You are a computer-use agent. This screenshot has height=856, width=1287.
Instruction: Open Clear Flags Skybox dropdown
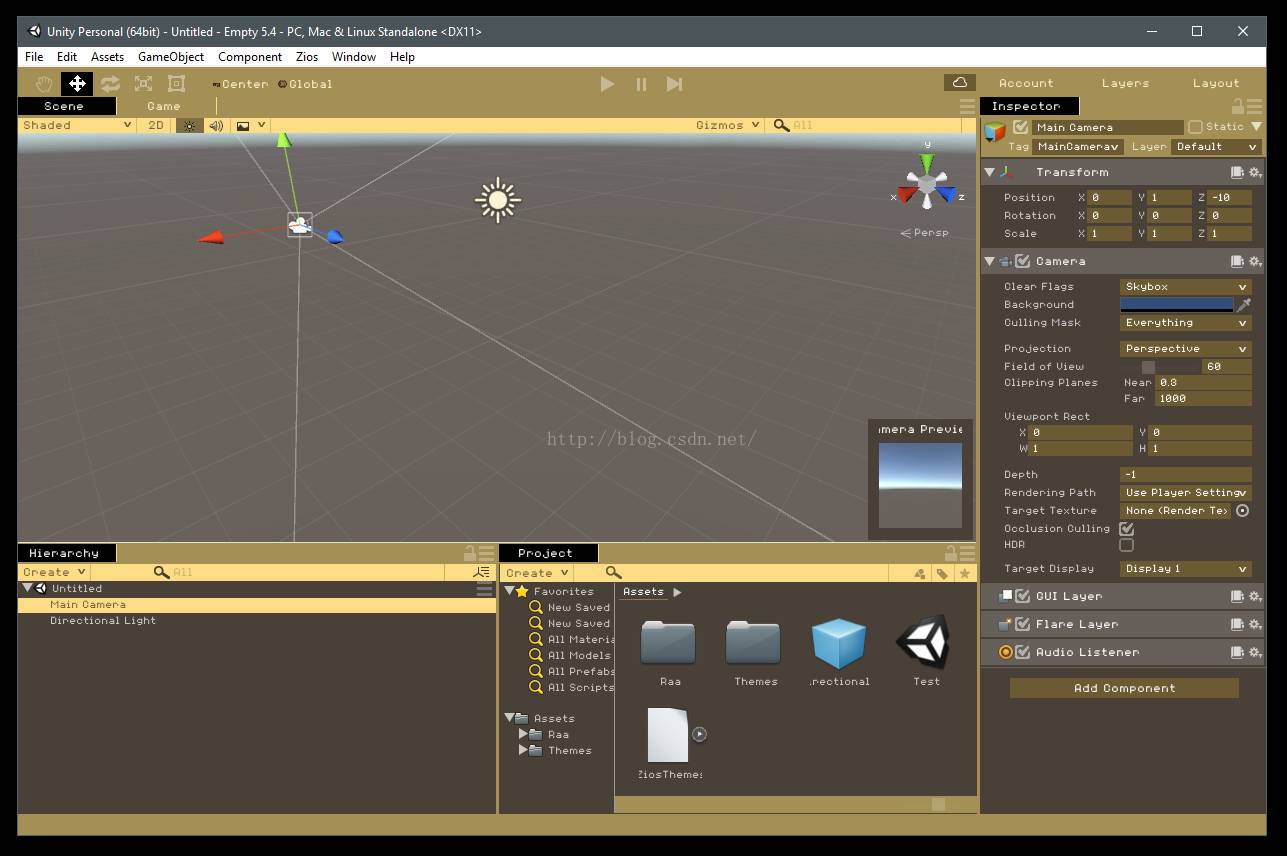1186,287
